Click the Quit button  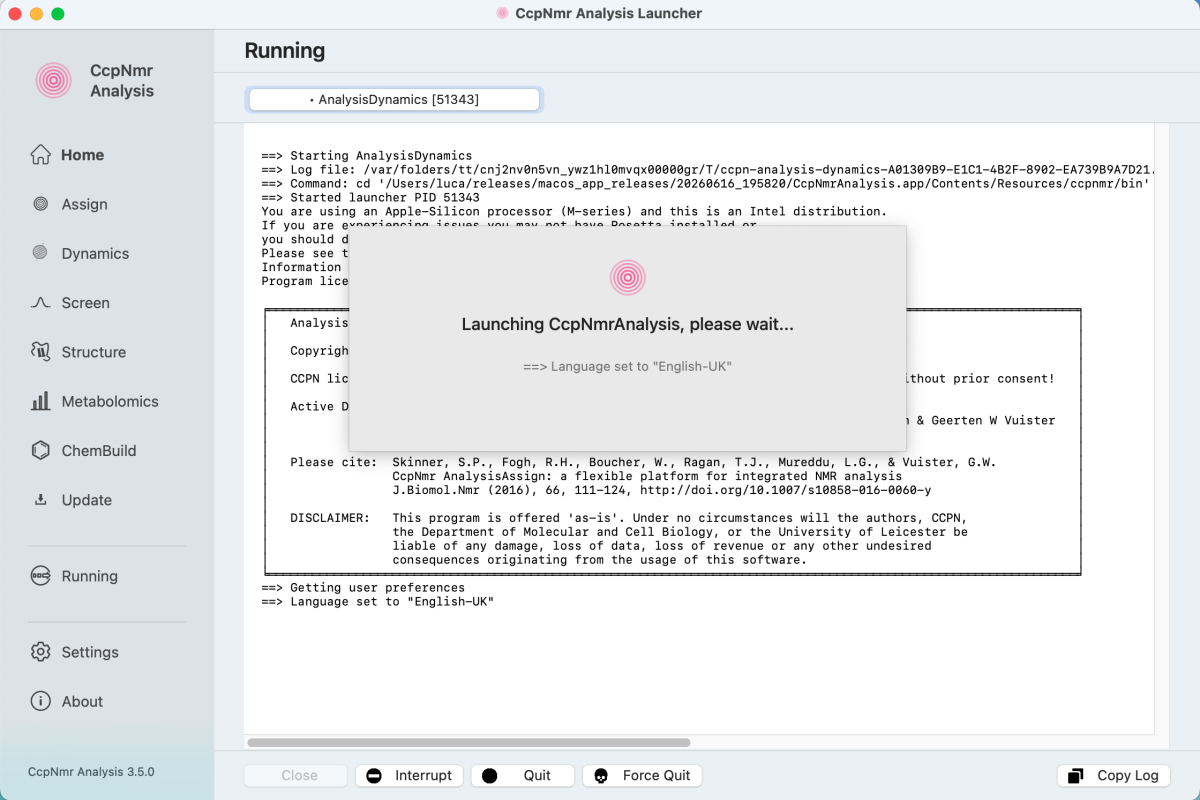(x=523, y=776)
